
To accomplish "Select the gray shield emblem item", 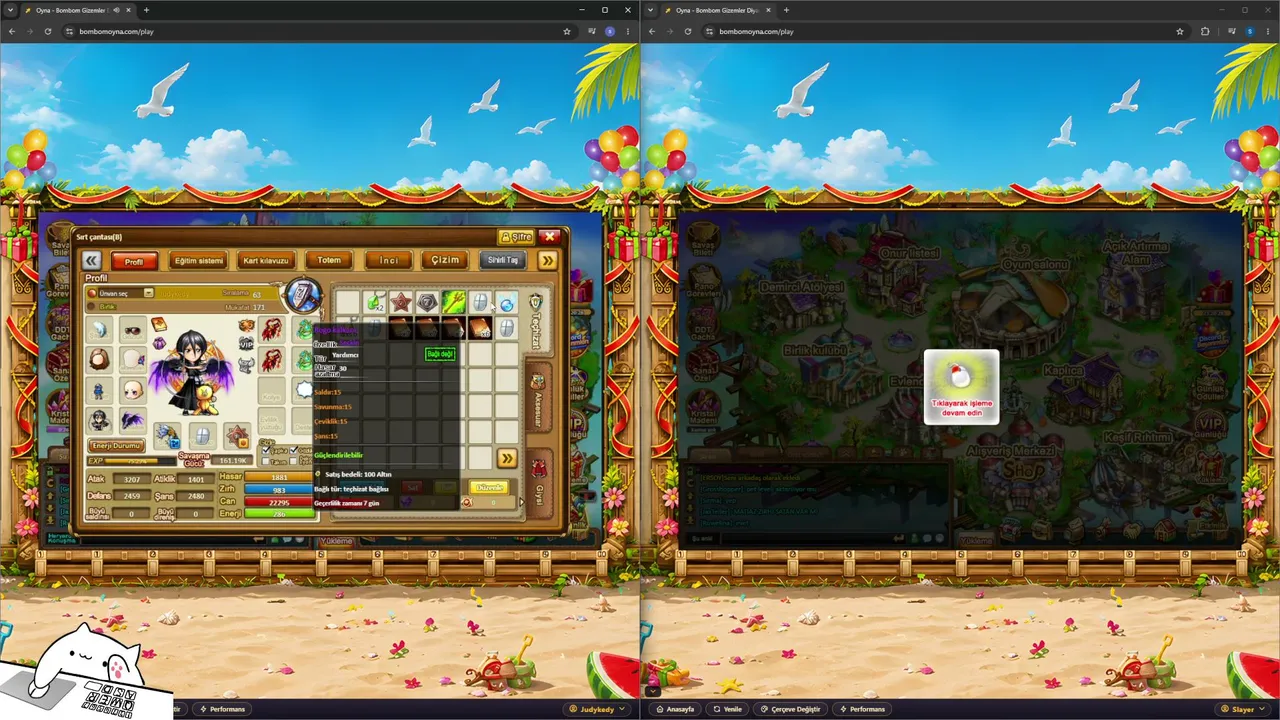I will click(427, 302).
